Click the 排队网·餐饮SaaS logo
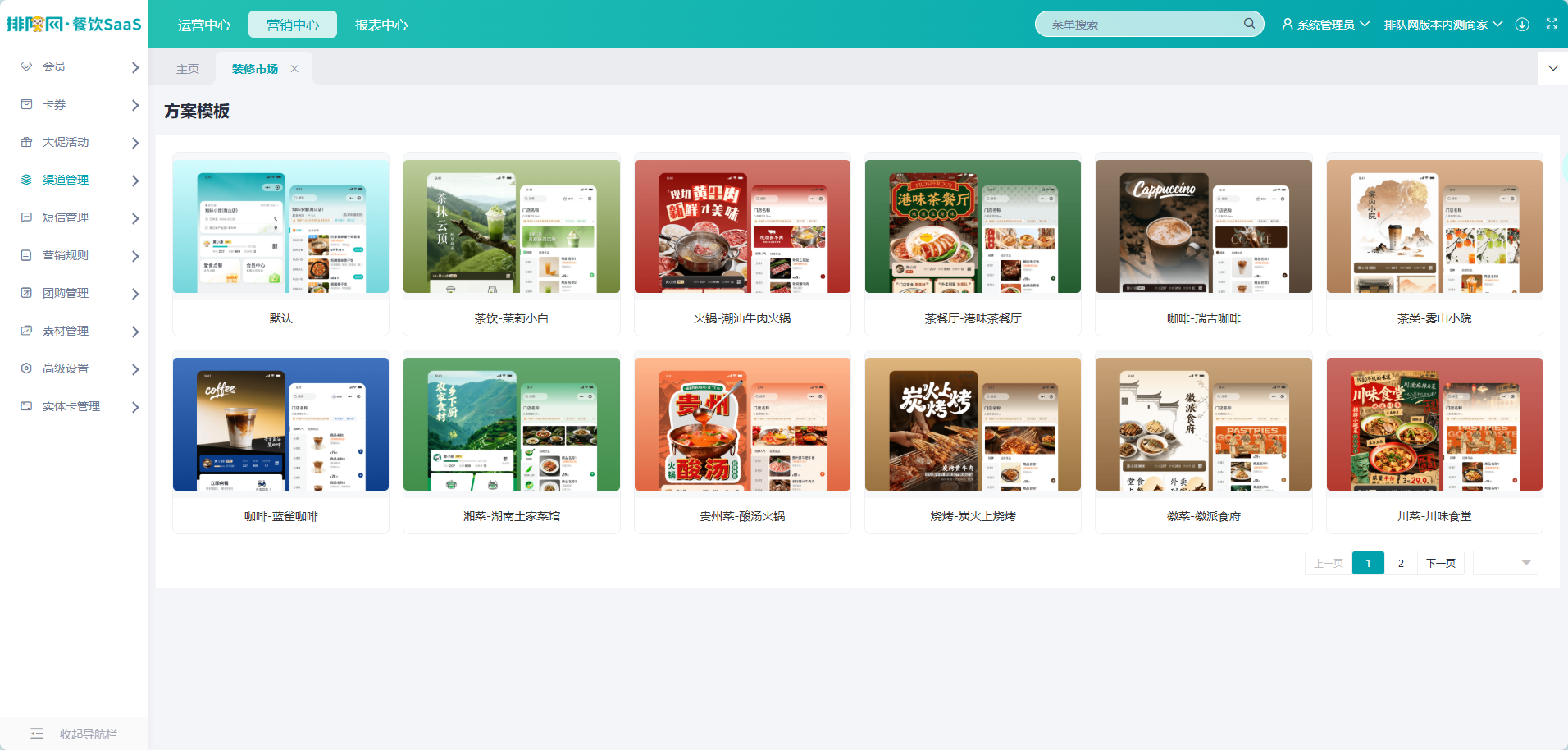This screenshot has width=1568, height=750. [74, 24]
